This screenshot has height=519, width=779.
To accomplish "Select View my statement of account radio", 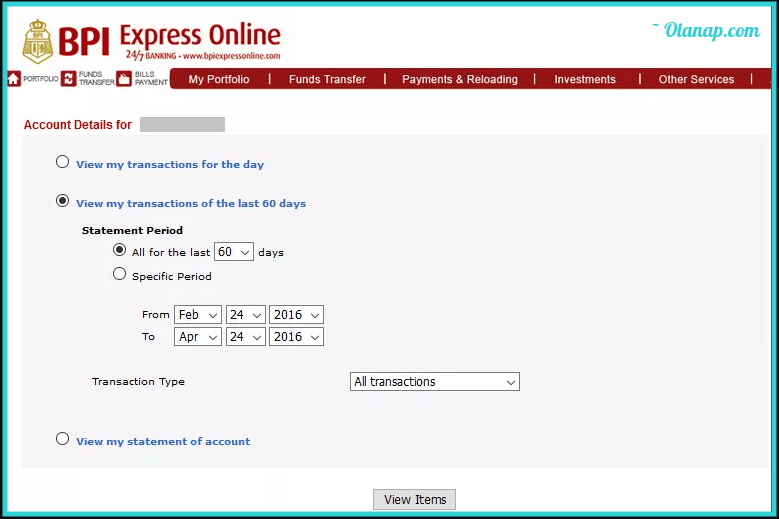I will [63, 439].
